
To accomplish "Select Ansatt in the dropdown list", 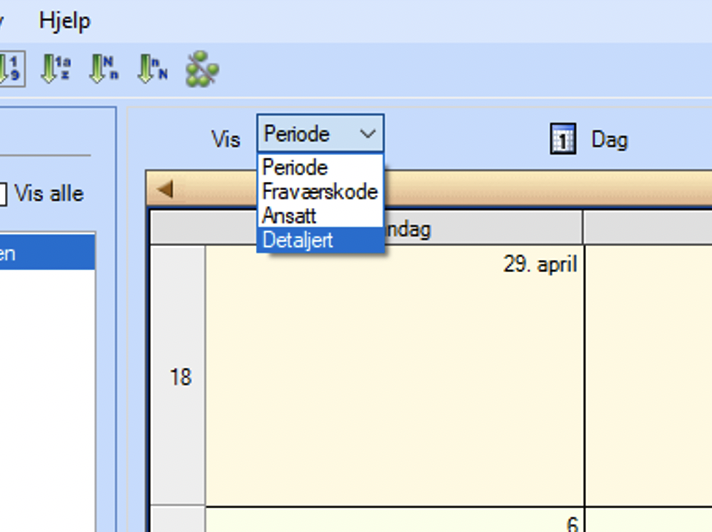I will [288, 215].
